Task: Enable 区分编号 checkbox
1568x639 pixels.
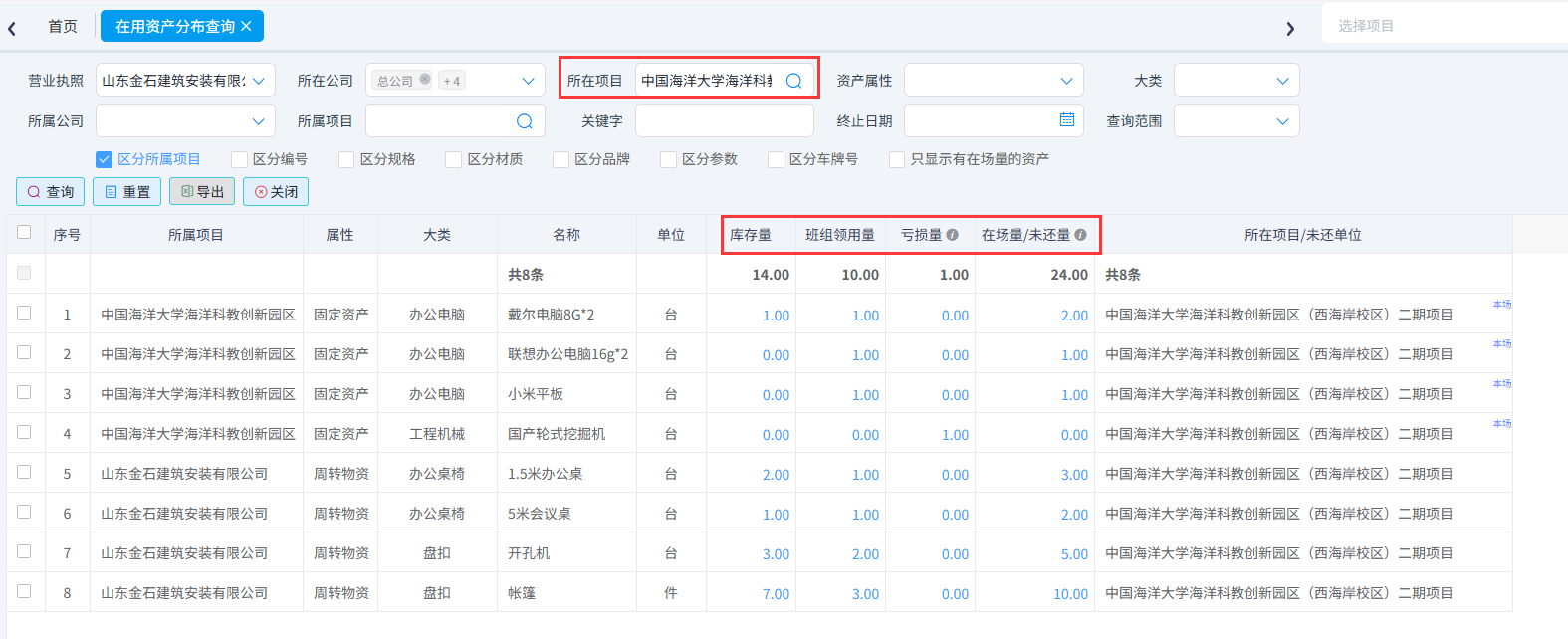Action: coord(239,159)
